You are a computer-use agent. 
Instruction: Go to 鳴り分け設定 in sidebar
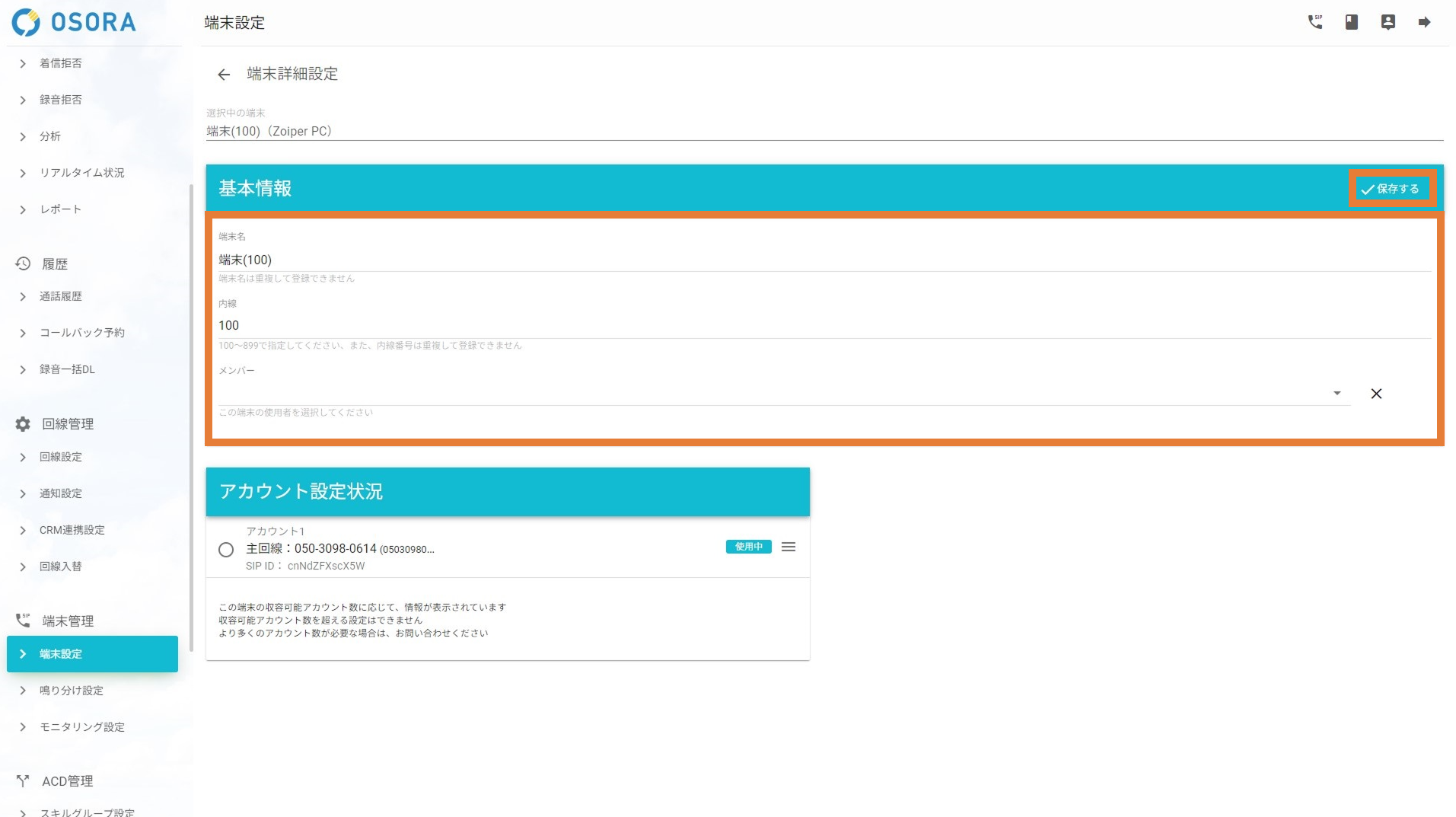pos(71,691)
